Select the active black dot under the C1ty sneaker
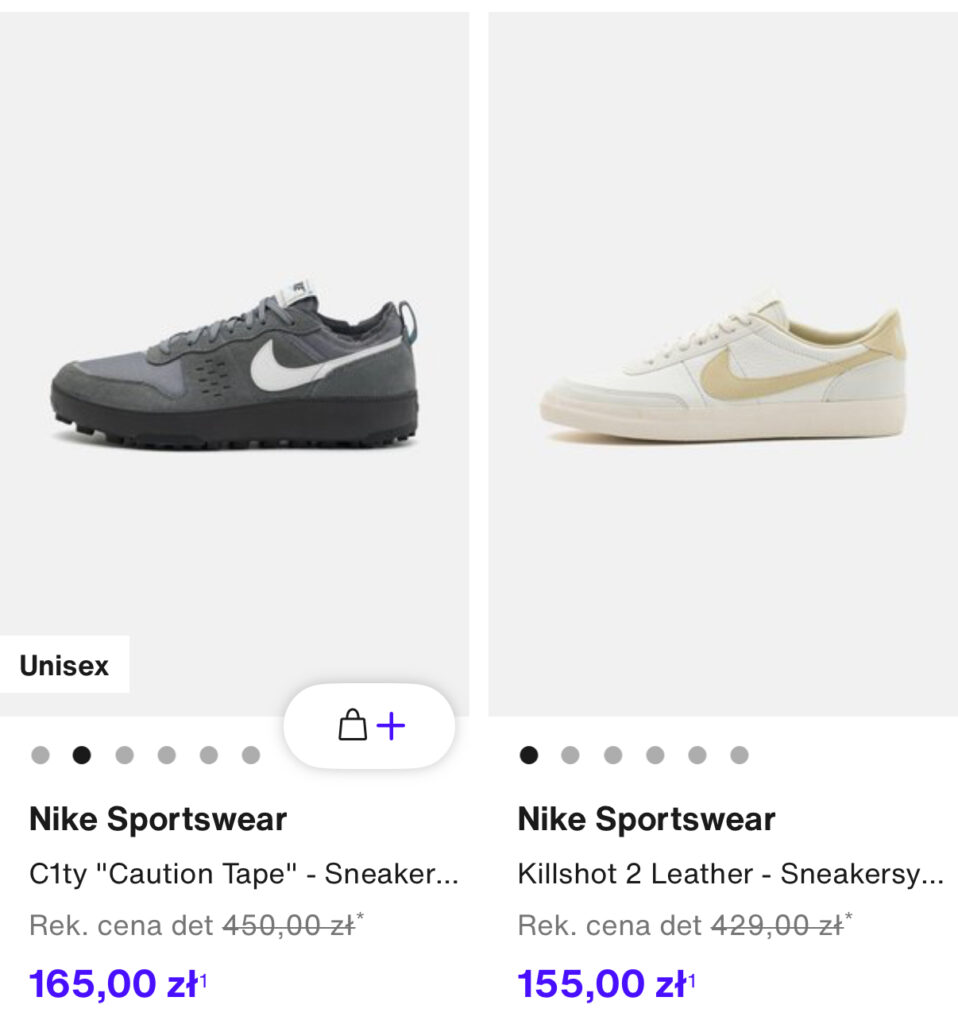 (82, 755)
